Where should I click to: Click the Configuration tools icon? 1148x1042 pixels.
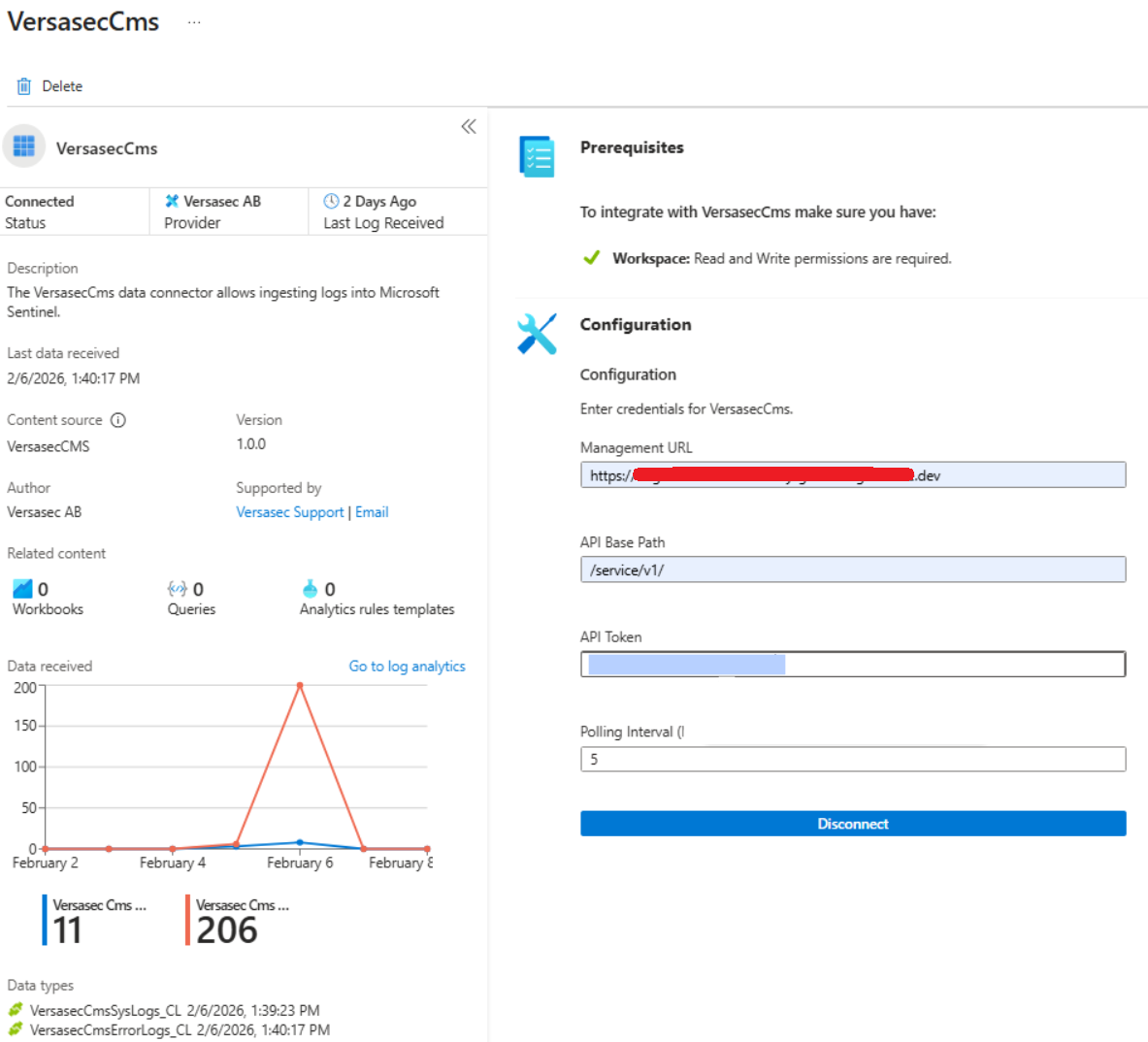click(x=537, y=334)
